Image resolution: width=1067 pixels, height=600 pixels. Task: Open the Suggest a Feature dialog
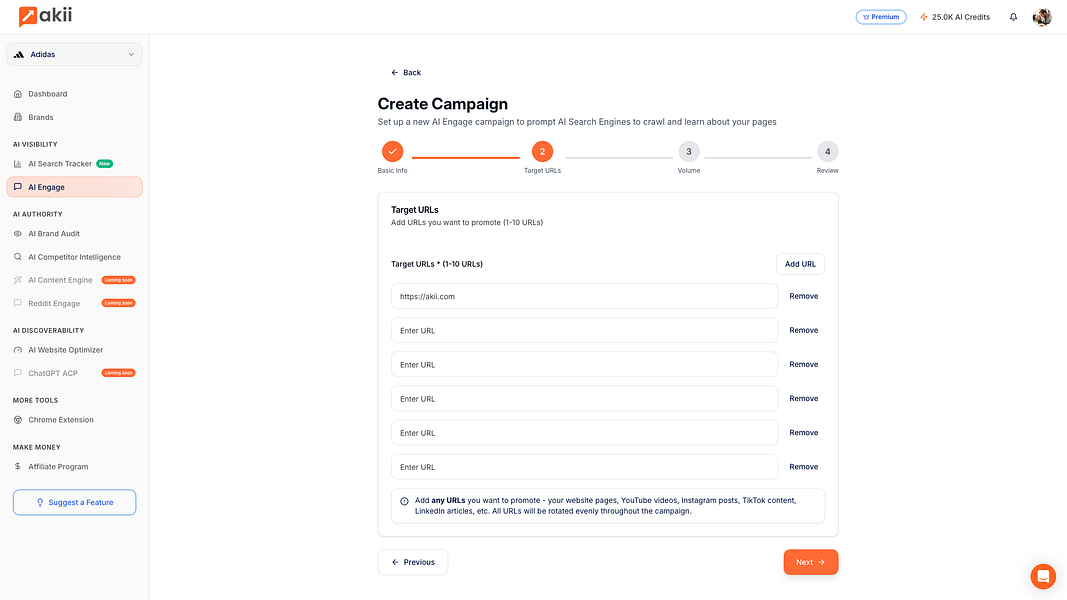[74, 502]
